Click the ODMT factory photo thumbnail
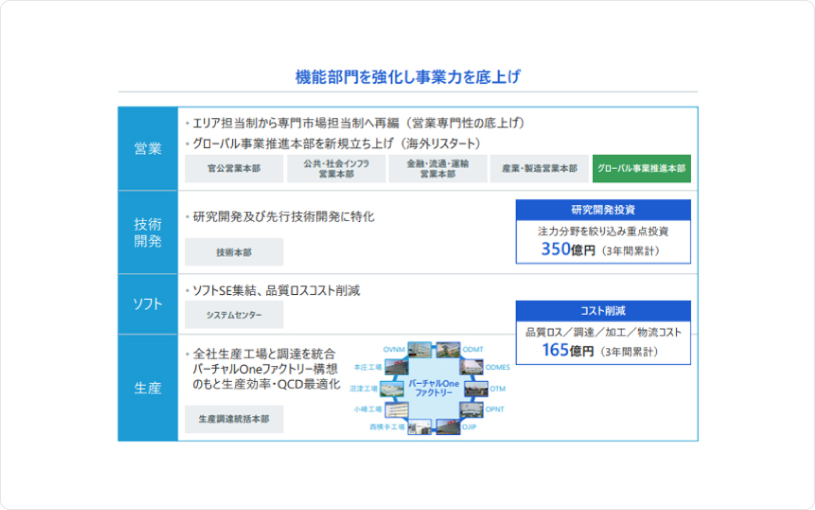 coord(448,349)
